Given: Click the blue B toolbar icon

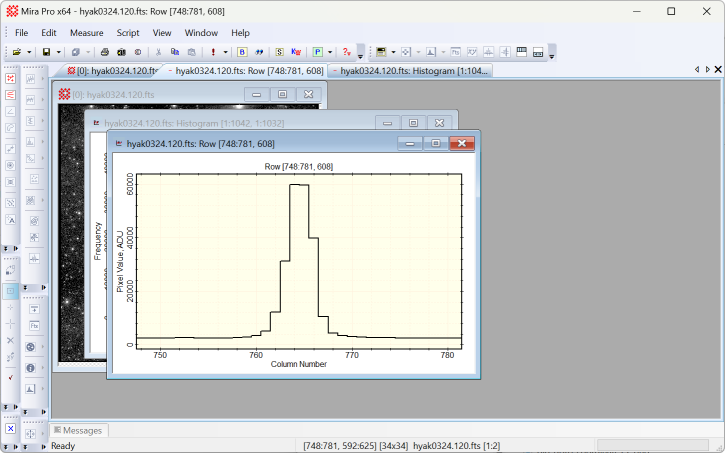Looking at the screenshot, I should tap(242, 52).
